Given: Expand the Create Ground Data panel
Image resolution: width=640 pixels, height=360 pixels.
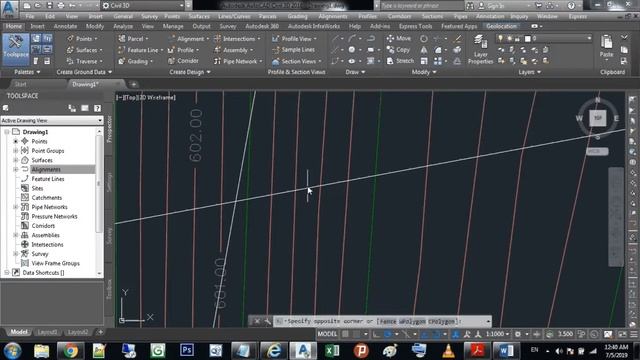Looking at the screenshot, I should pyautogui.click(x=84, y=72).
